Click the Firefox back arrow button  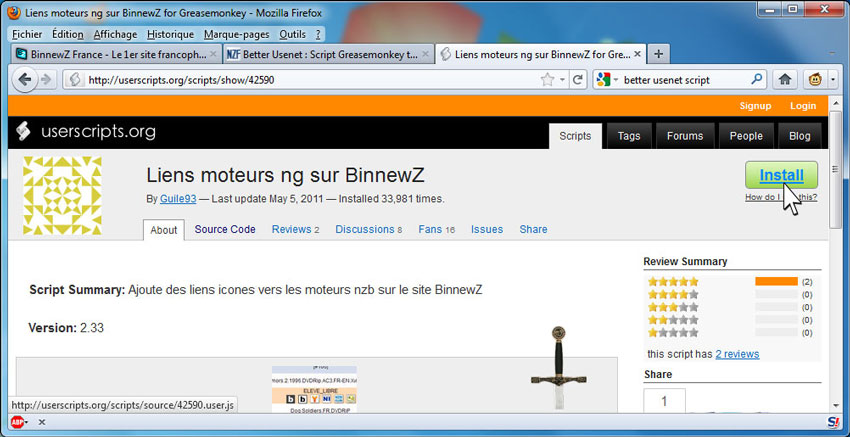coord(25,80)
